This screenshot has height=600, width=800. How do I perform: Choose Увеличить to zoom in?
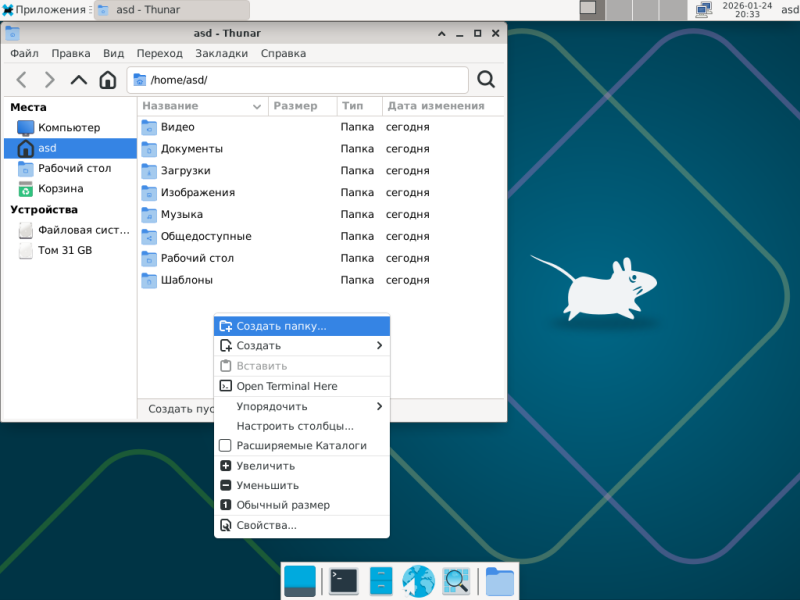click(302, 466)
